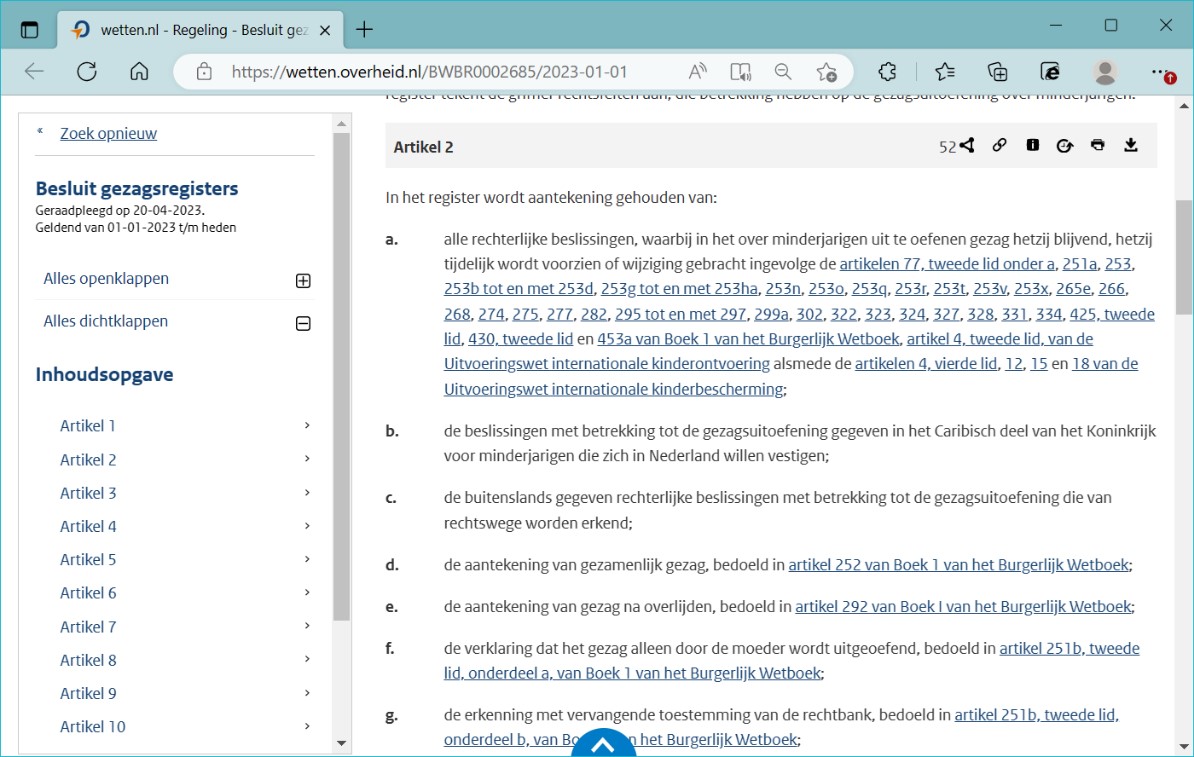Viewport: 1194px width, 757px height.
Task: Go to Artikel 9 in Inhoudsopgave
Action: (88, 693)
